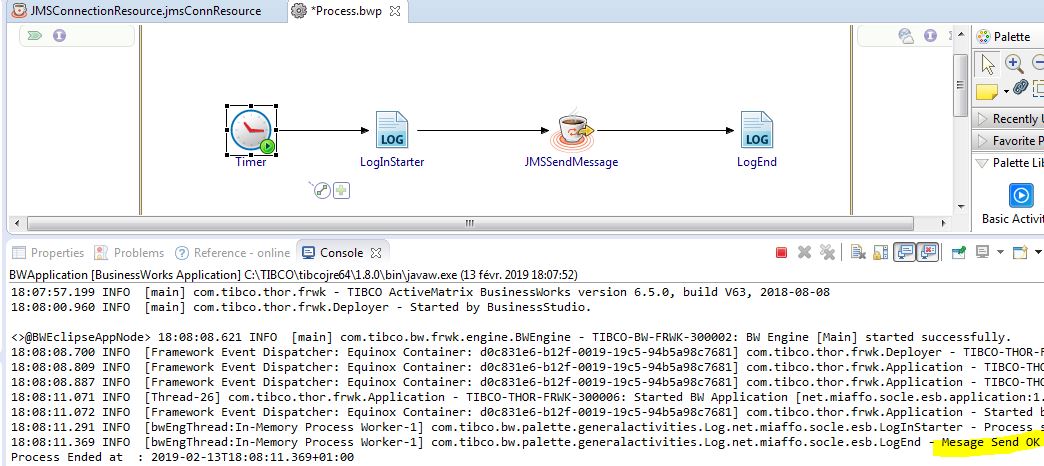Click the 'Started by BusinessStudio' console line
1044x466 pixels.
[301, 308]
